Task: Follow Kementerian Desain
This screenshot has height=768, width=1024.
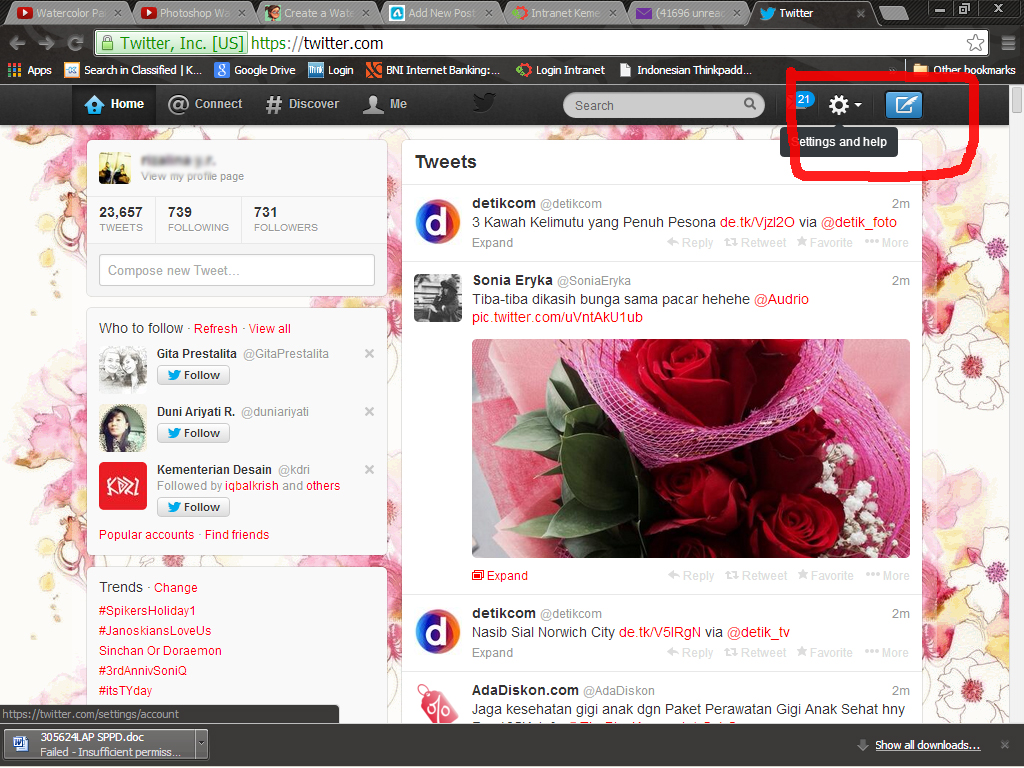Action: (x=193, y=507)
